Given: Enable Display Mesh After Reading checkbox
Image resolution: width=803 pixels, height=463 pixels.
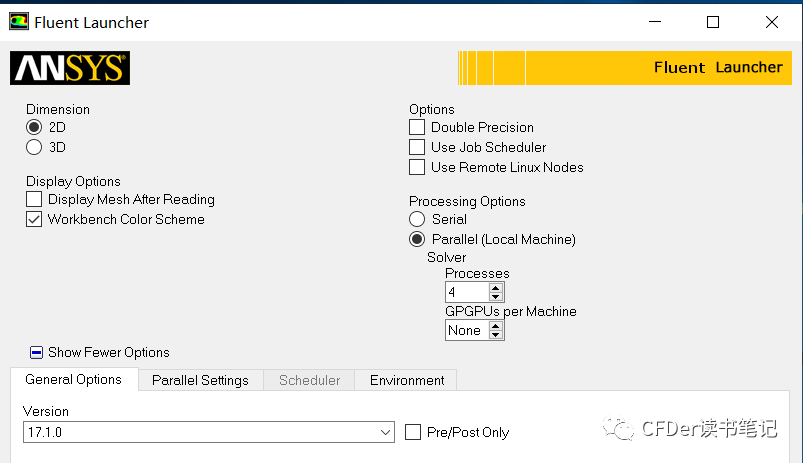Looking at the screenshot, I should tap(34, 199).
